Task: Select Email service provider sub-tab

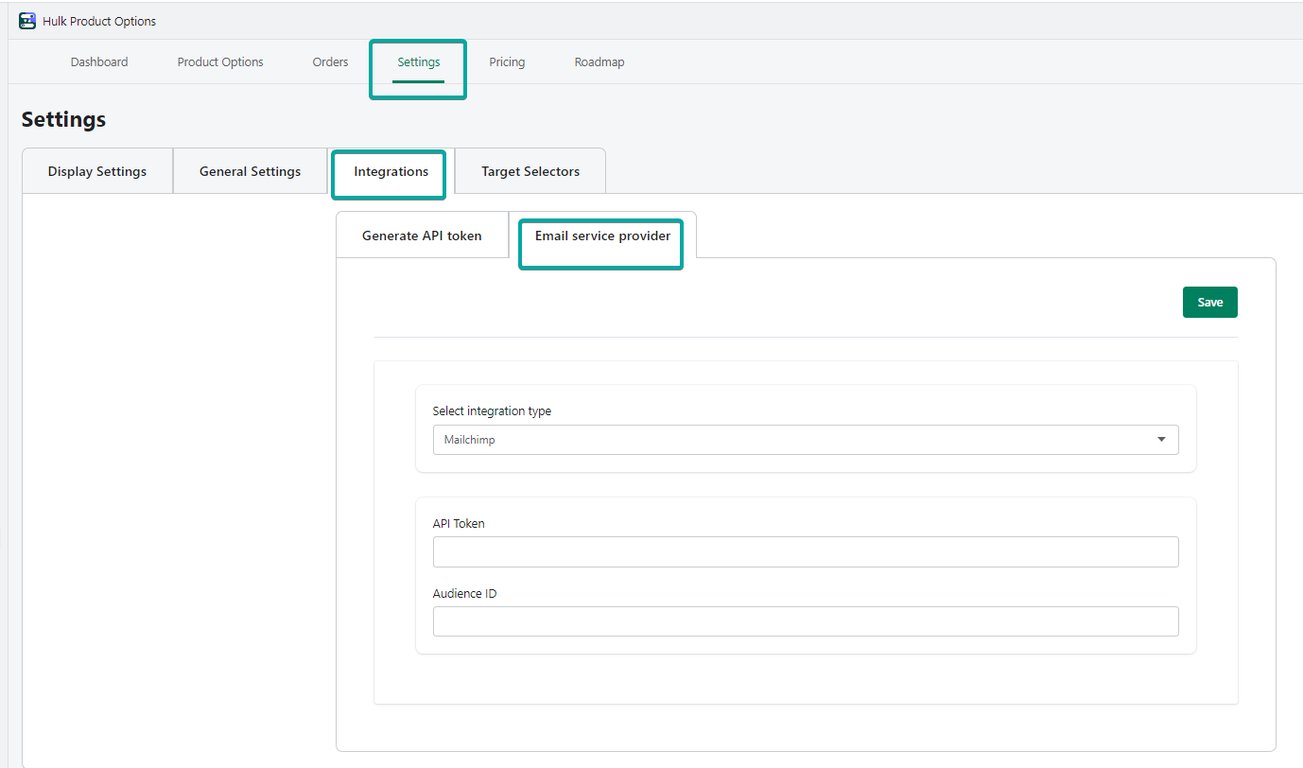Action: point(602,236)
